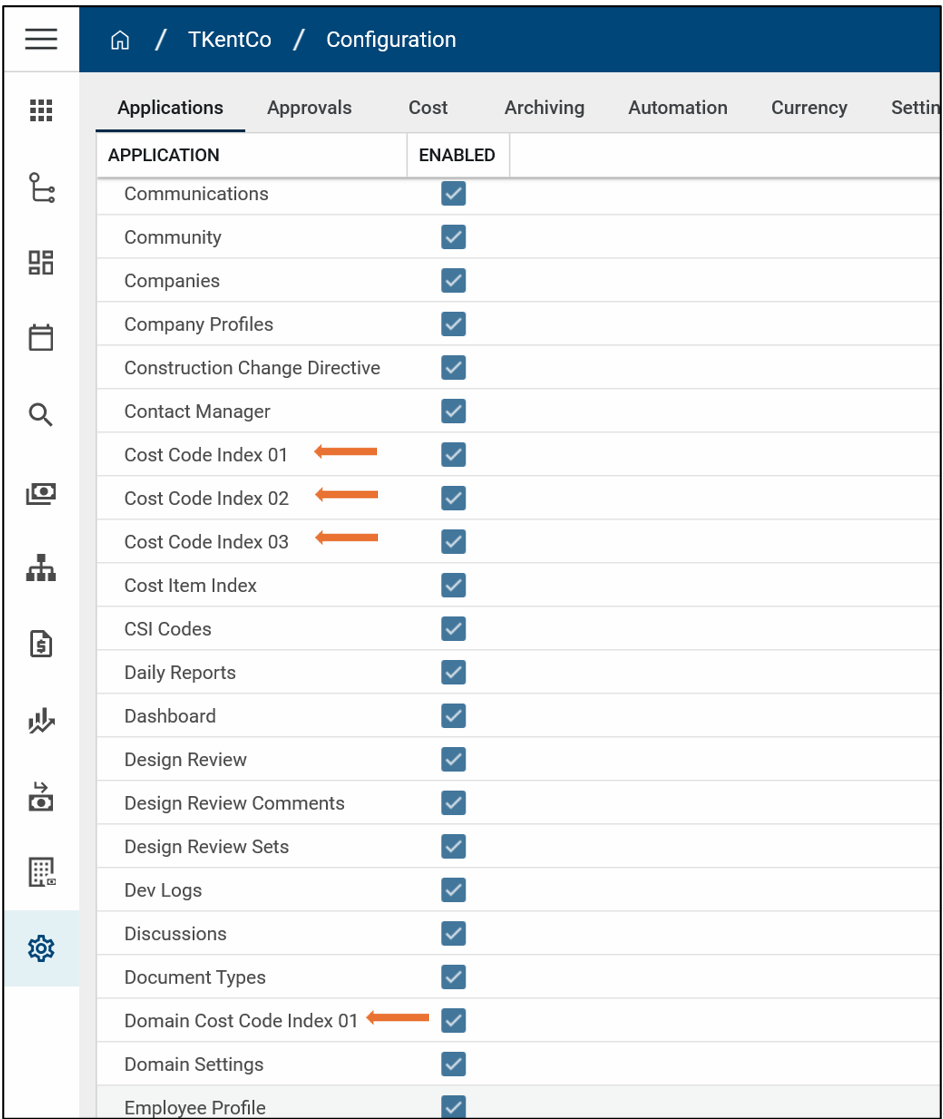The width and height of the screenshot is (943, 1119).
Task: Click the search magnifier icon in sidebar
Action: click(41, 414)
